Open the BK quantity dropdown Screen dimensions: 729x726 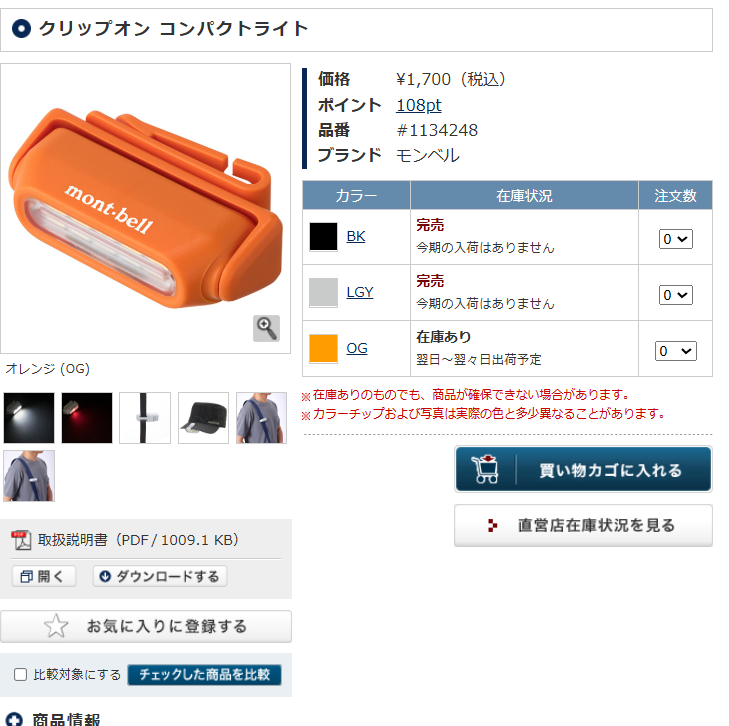pos(676,239)
